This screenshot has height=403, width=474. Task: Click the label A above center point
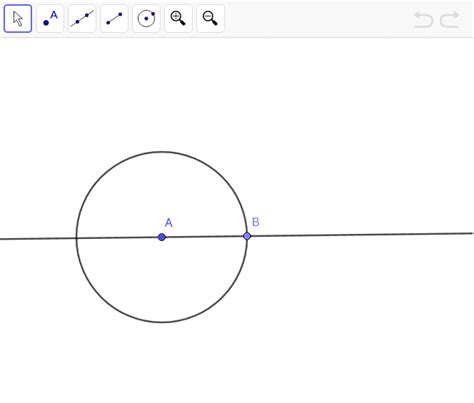(x=169, y=223)
